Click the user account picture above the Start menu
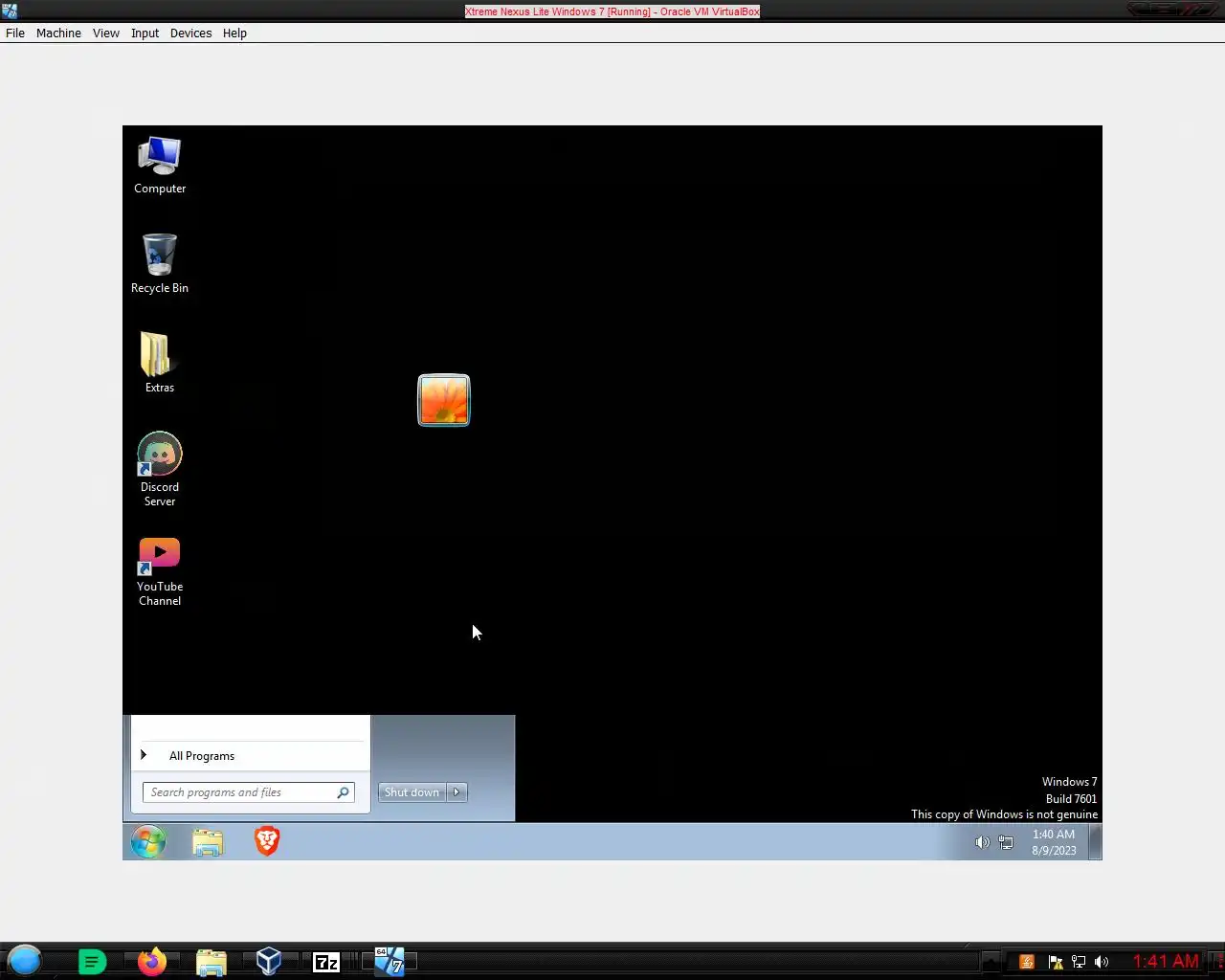Viewport: 1225px width, 980px height. coord(444,400)
